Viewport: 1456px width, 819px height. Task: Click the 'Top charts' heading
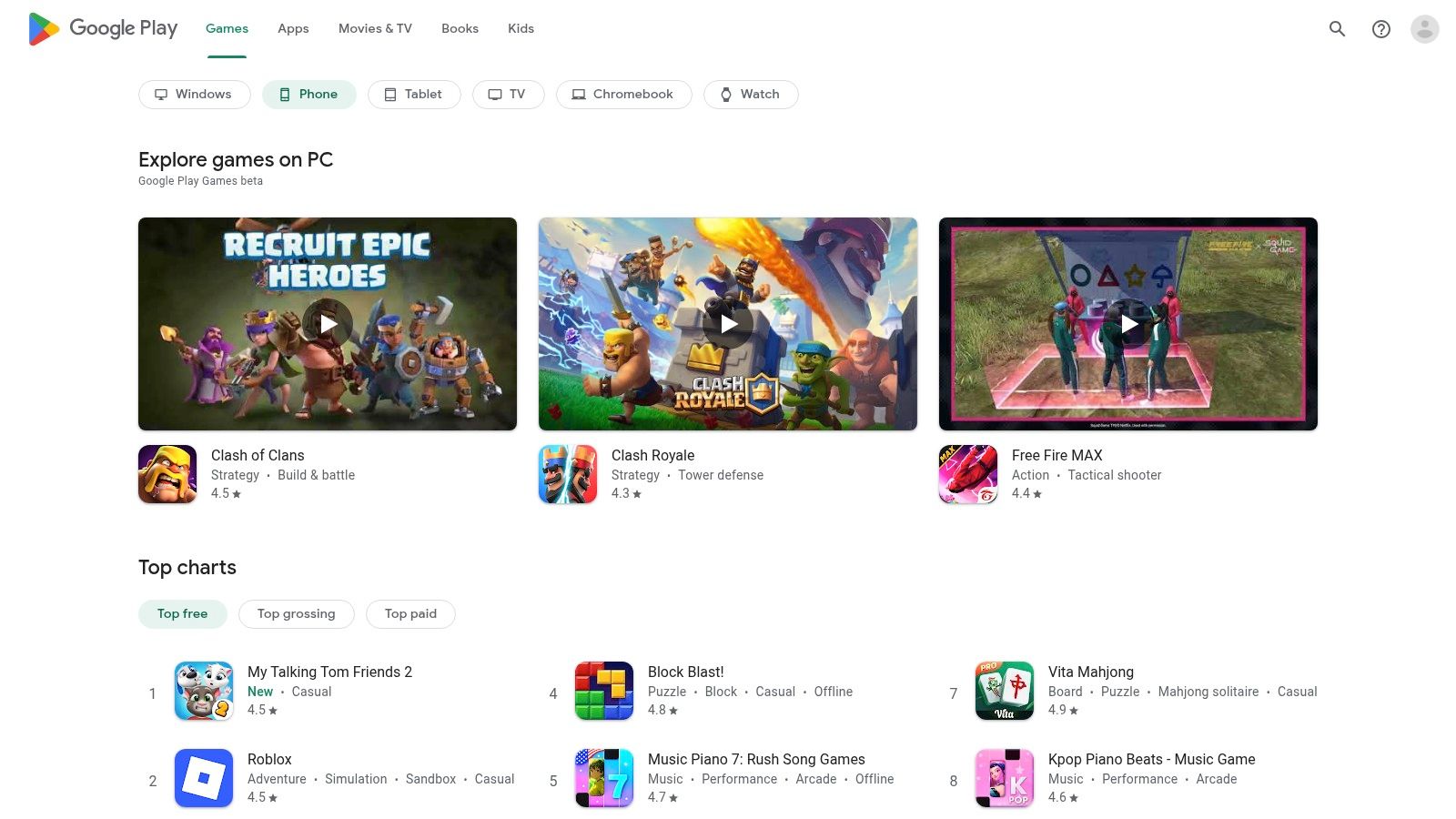click(187, 567)
